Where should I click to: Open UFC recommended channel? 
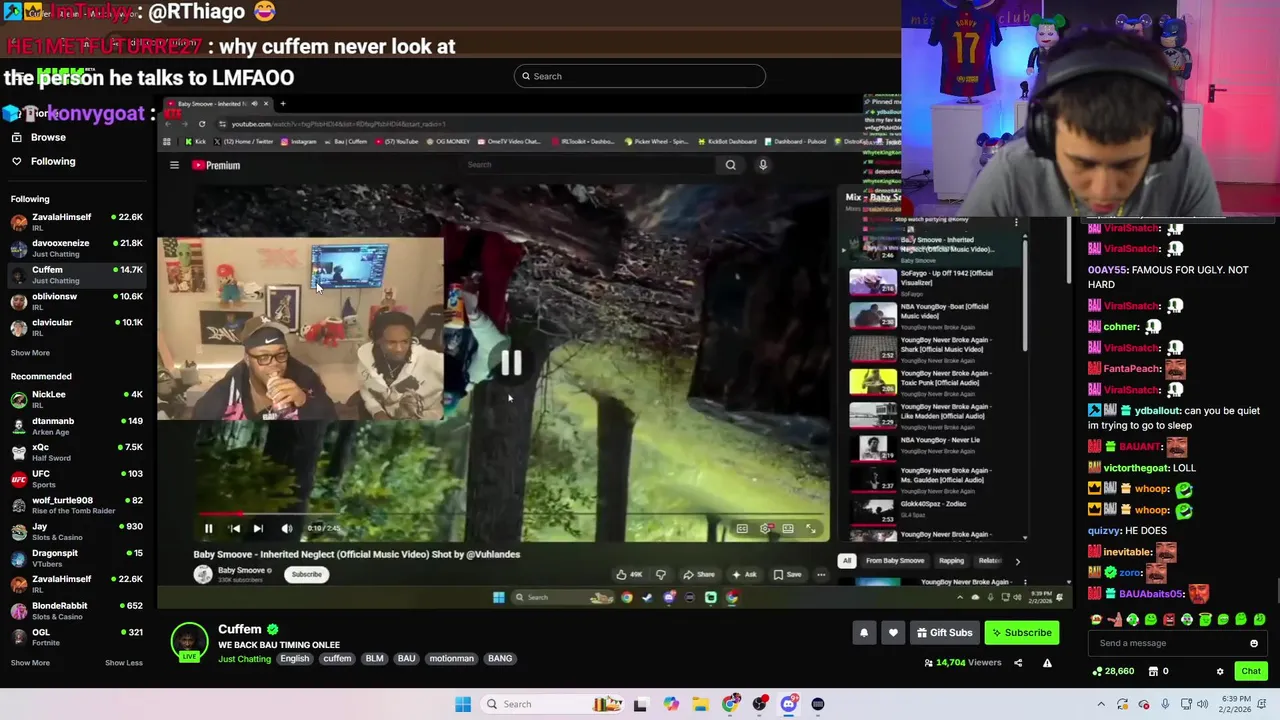(x=77, y=478)
